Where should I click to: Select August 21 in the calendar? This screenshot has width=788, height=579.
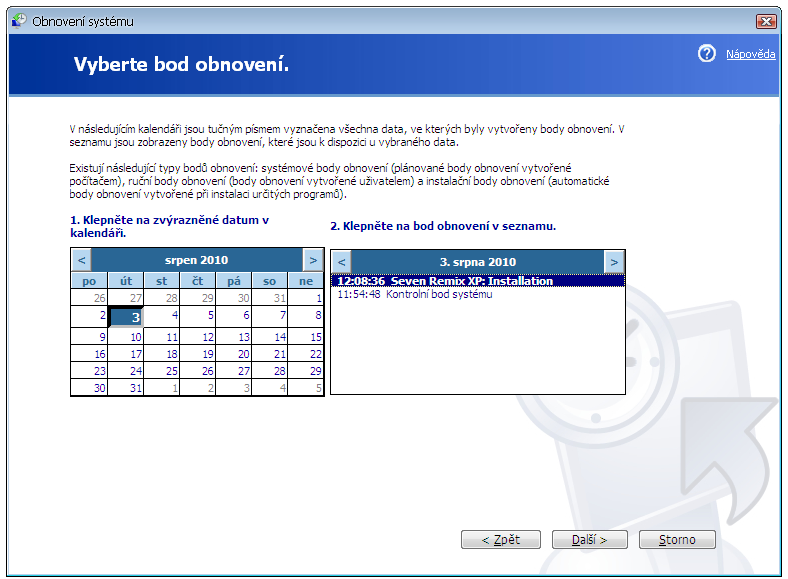click(x=270, y=353)
